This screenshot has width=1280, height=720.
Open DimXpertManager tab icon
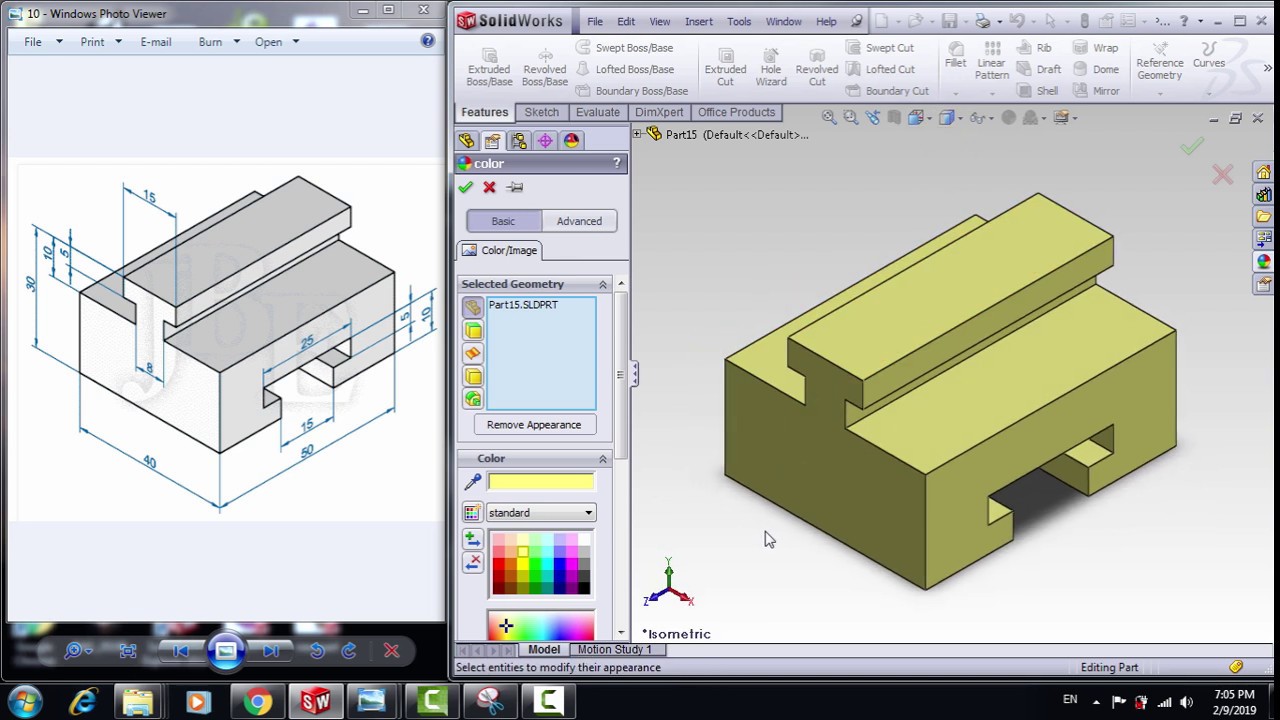coord(545,141)
